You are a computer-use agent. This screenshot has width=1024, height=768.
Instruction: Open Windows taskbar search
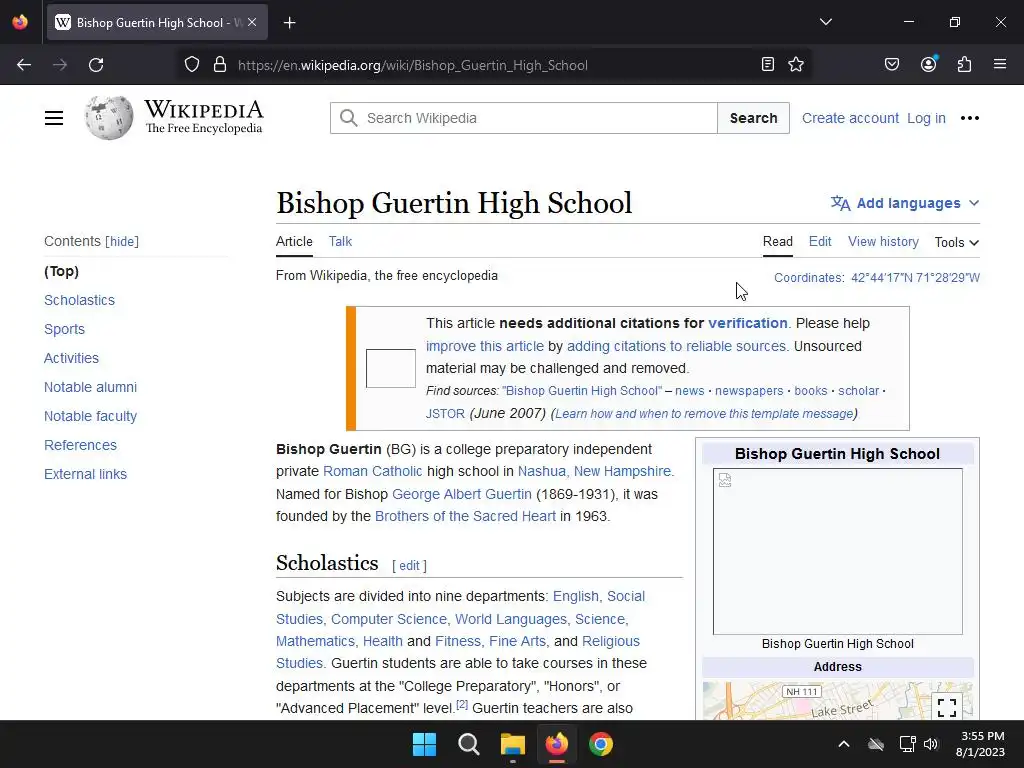coord(468,744)
